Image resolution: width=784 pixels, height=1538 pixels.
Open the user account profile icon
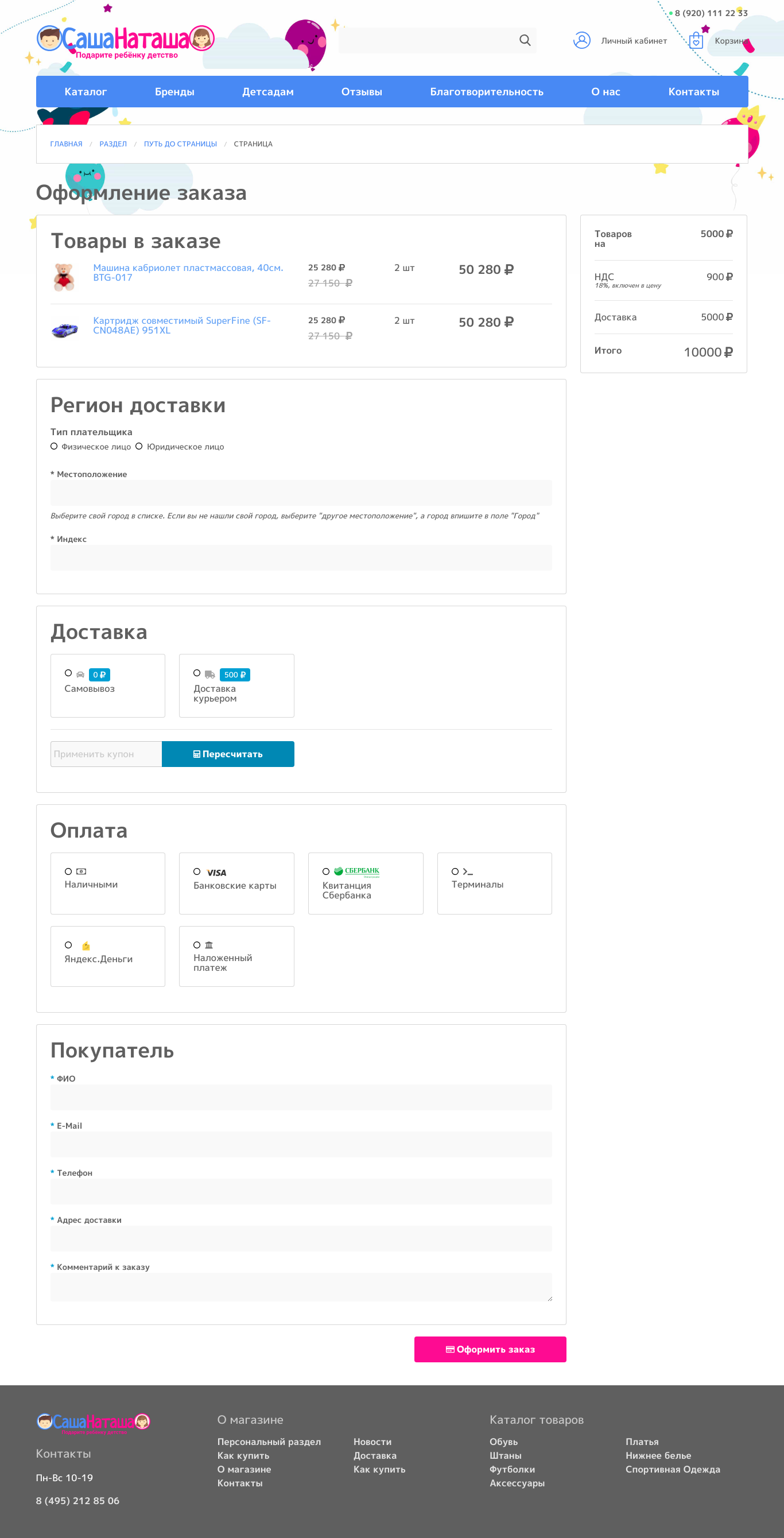581,40
